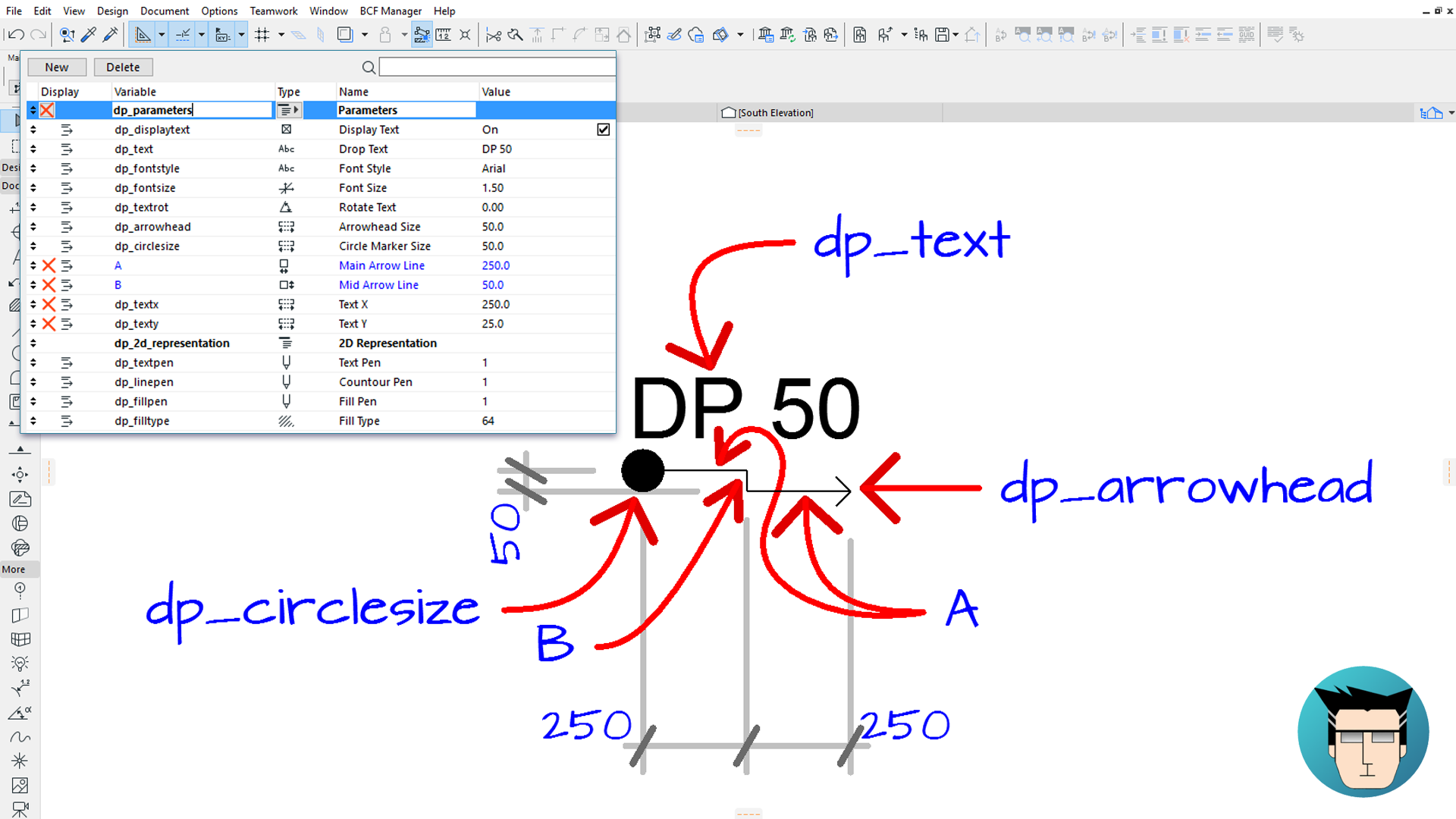Click the New parameter button
This screenshot has width=1456, height=819.
pyautogui.click(x=57, y=67)
